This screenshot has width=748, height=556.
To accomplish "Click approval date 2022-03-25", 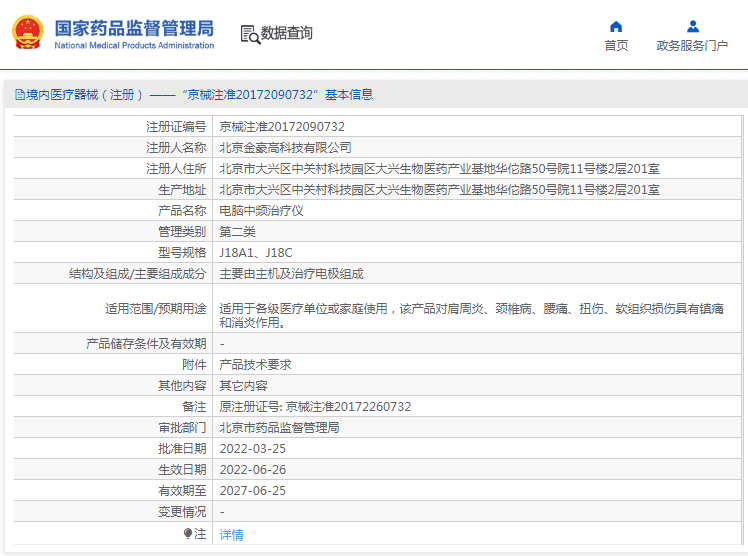I will [x=252, y=449].
